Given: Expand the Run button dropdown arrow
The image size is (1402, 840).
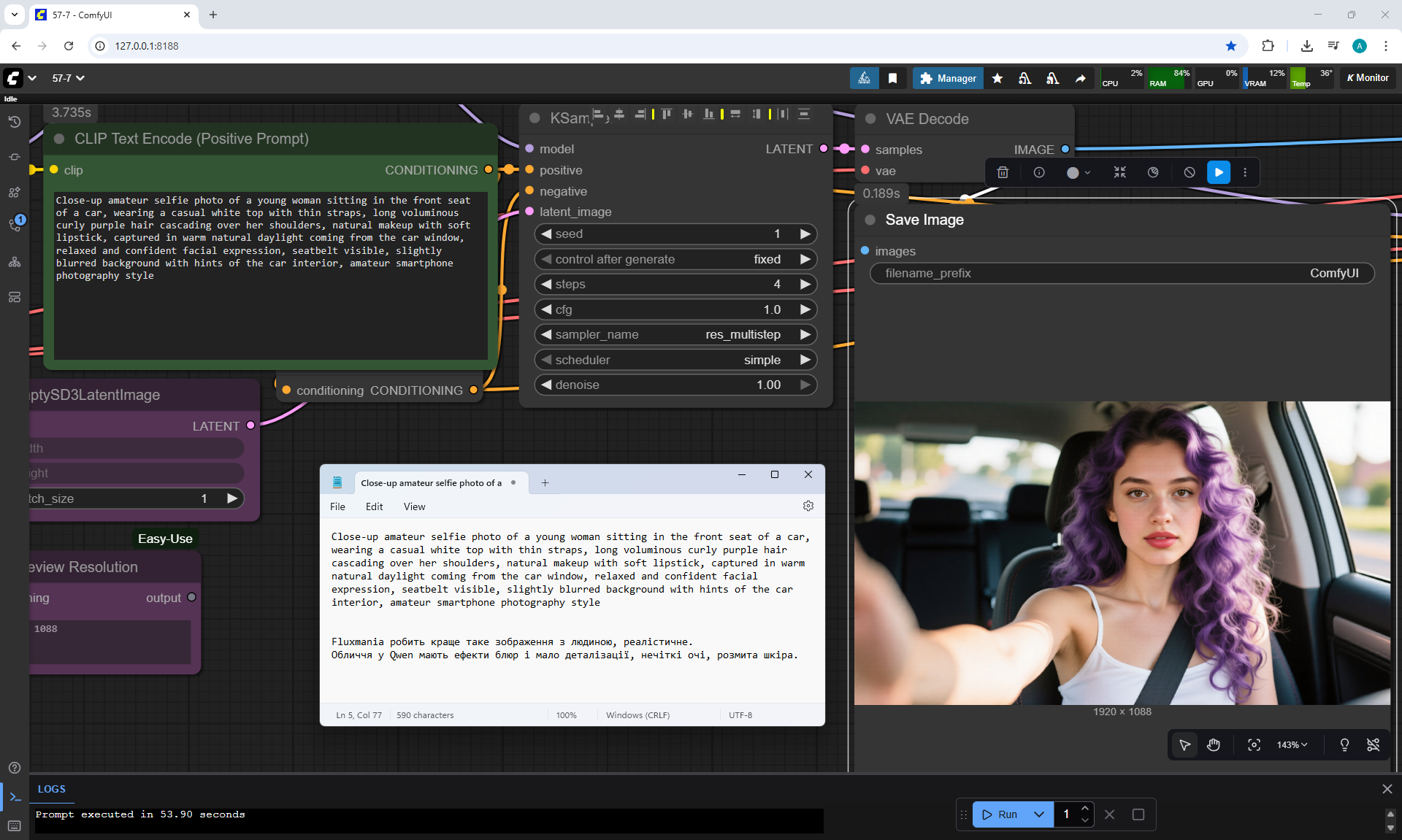Looking at the screenshot, I should tap(1038, 814).
